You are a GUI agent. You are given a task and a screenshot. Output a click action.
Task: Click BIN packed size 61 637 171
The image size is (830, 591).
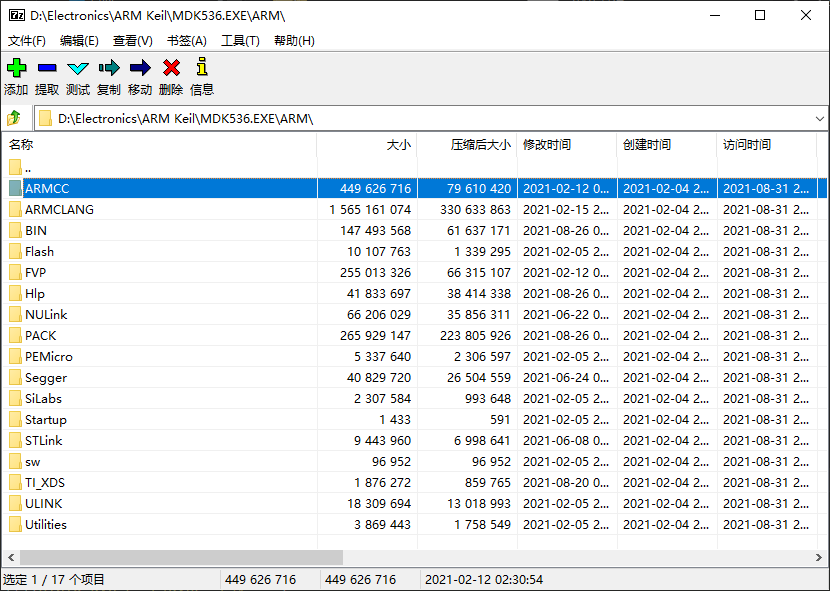pos(479,231)
